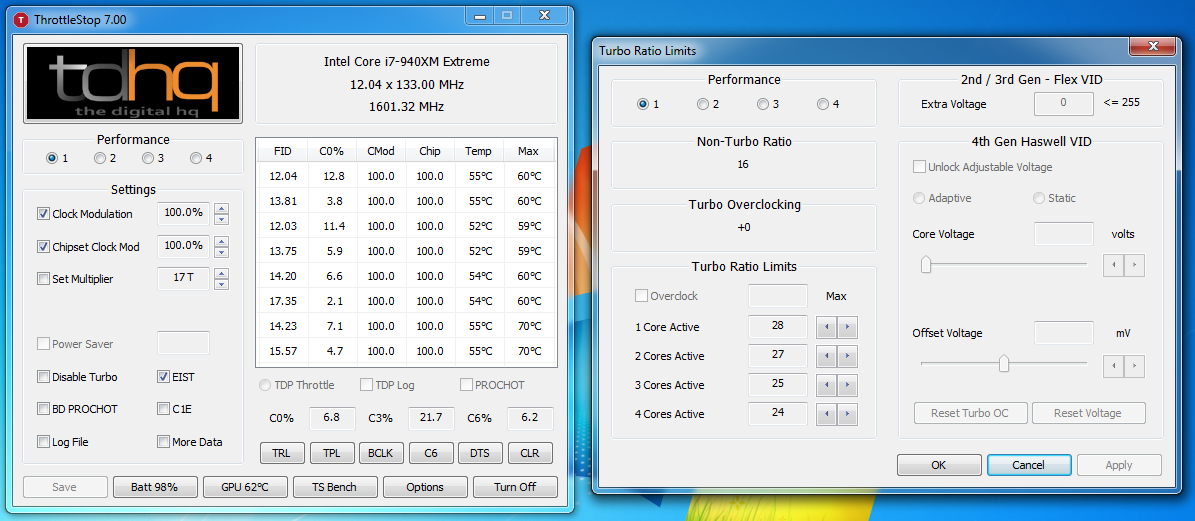Image resolution: width=1195 pixels, height=521 pixels.
Task: Check the More Data option
Action: pos(163,442)
